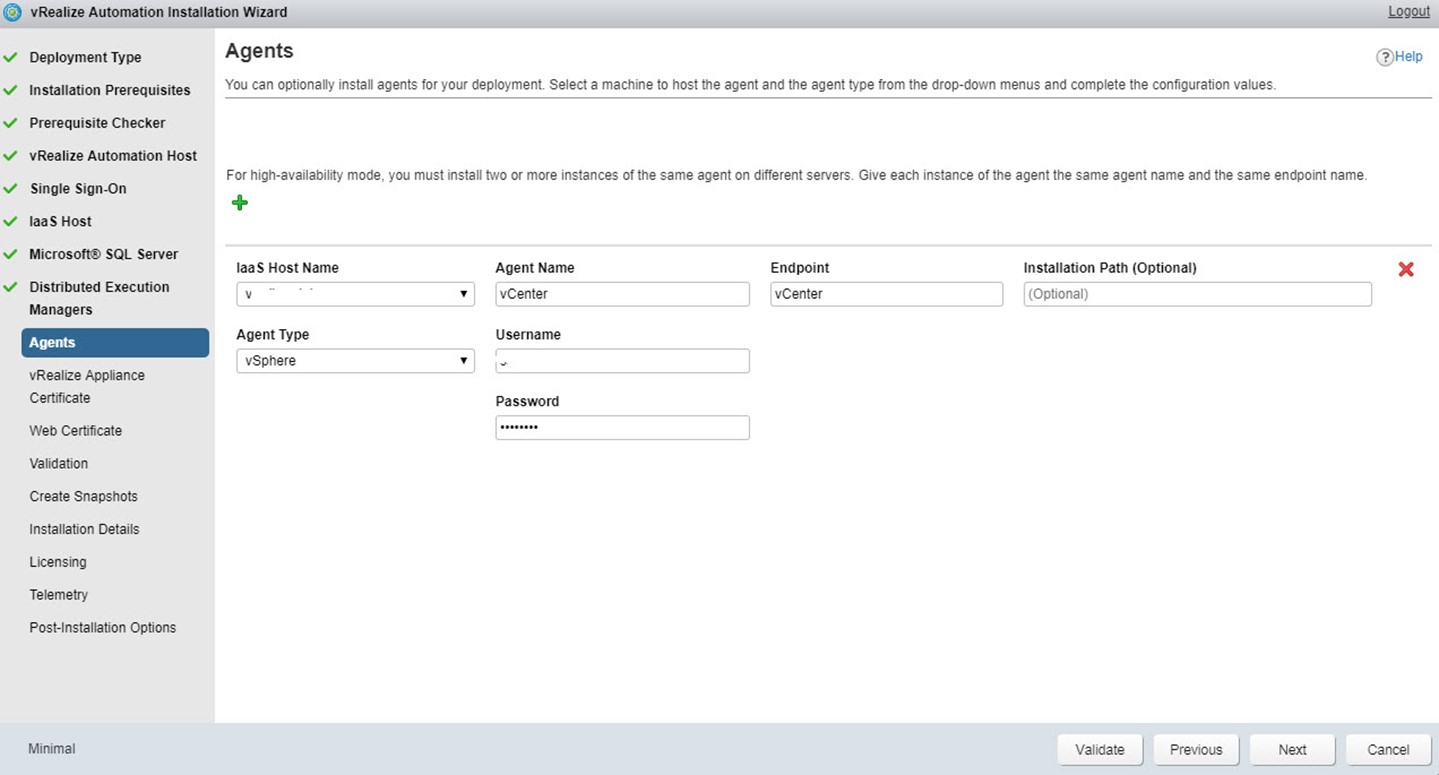Open the Prerequisite Checker step
This screenshot has width=1439, height=775.
point(97,123)
